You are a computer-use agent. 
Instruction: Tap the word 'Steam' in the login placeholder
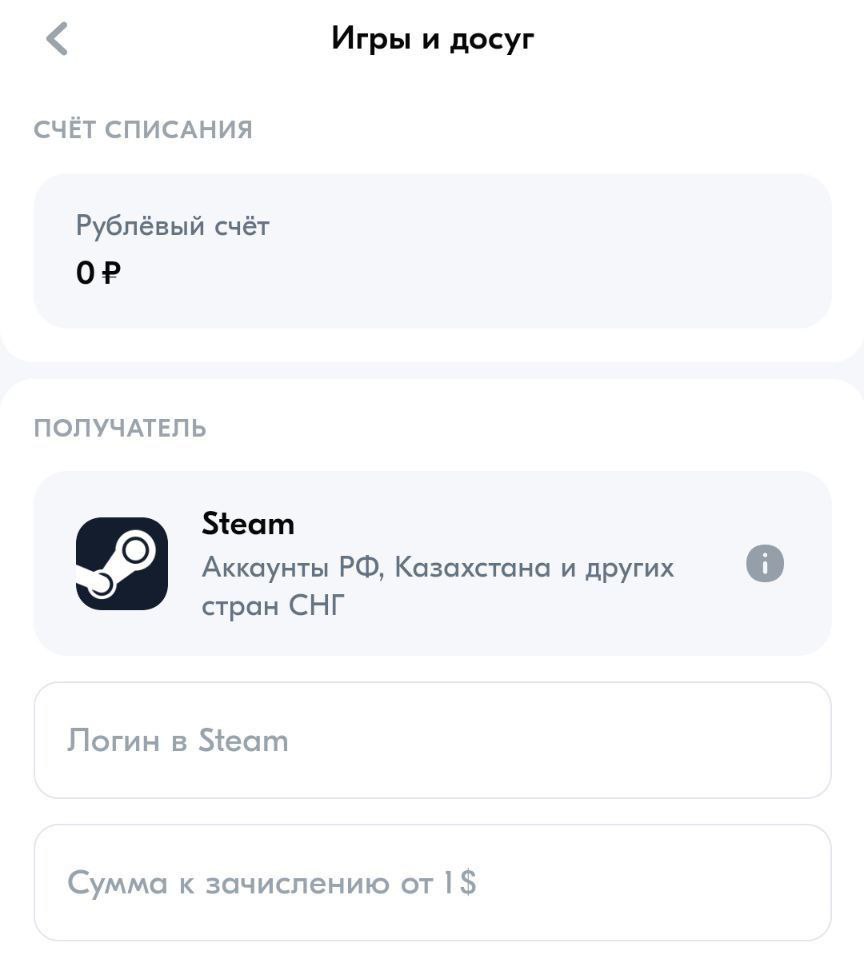(x=243, y=740)
